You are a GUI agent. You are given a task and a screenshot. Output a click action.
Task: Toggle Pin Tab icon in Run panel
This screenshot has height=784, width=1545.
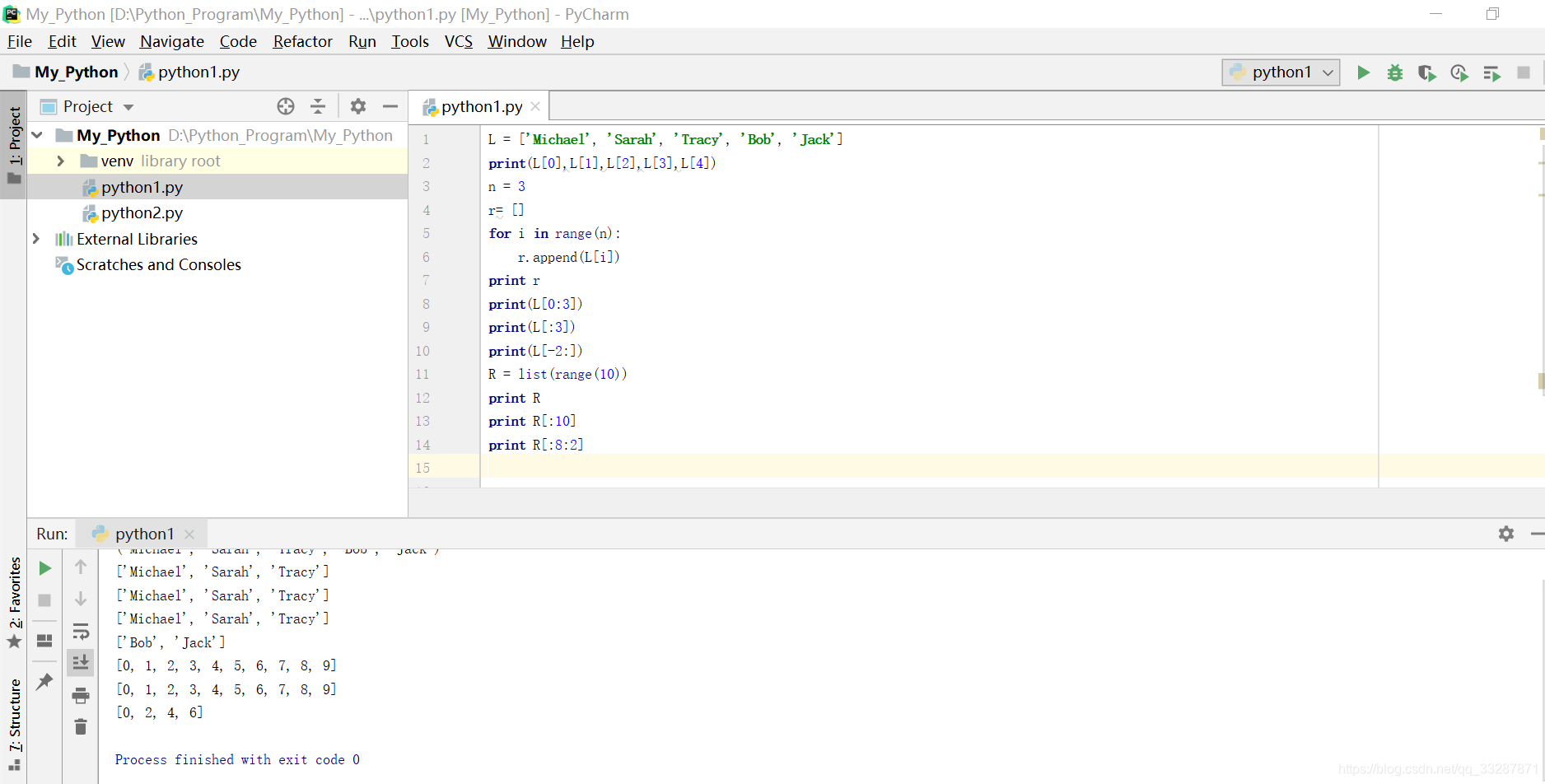45,681
